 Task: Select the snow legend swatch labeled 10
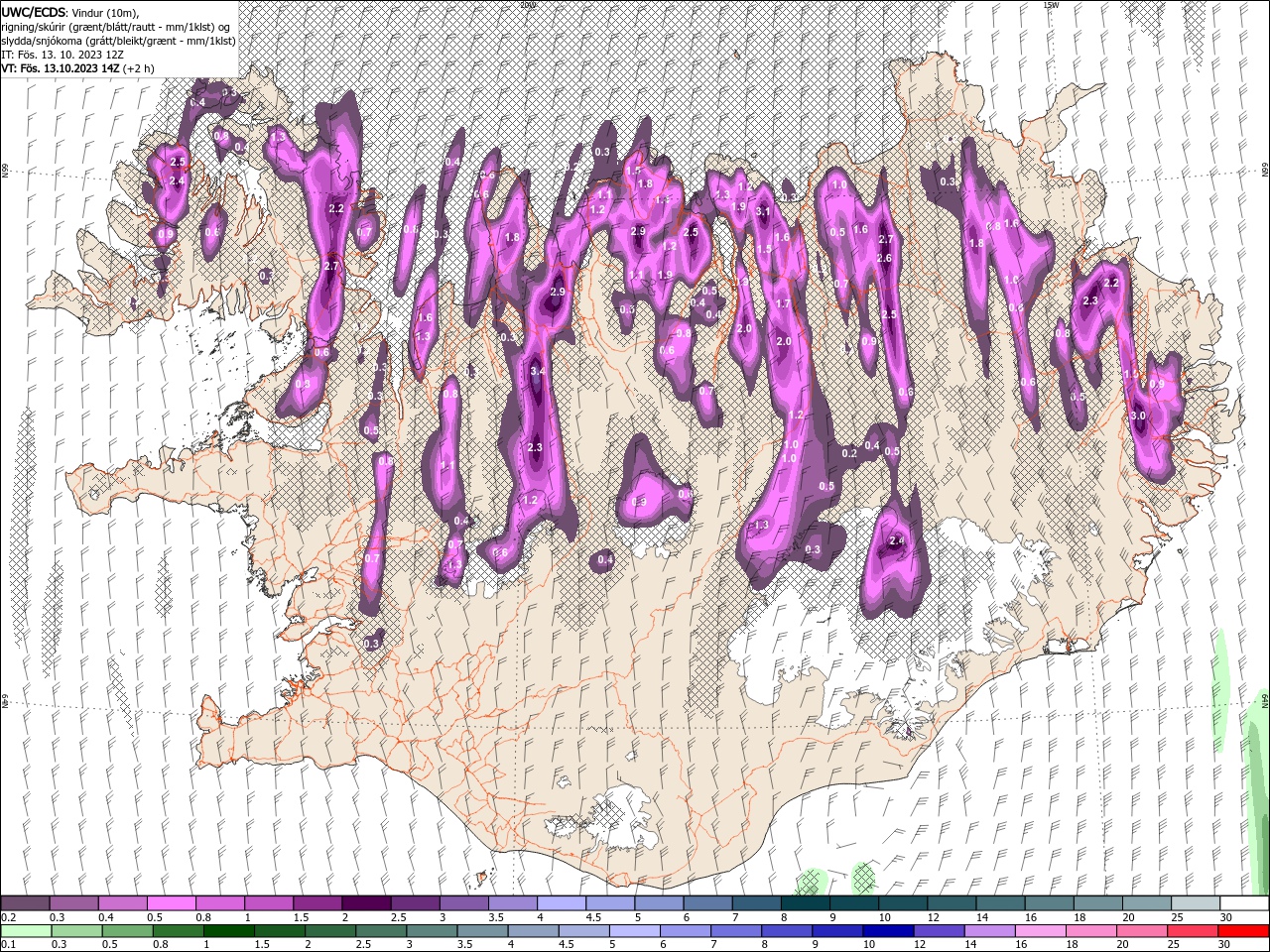pos(902,903)
